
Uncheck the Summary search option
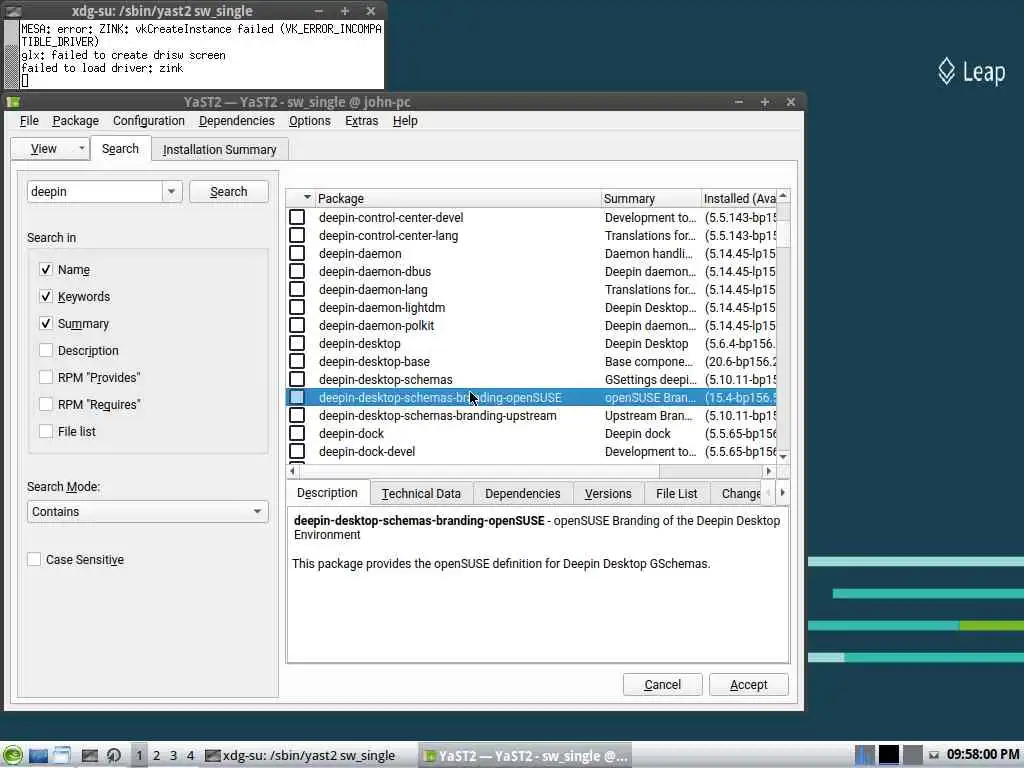coord(46,323)
